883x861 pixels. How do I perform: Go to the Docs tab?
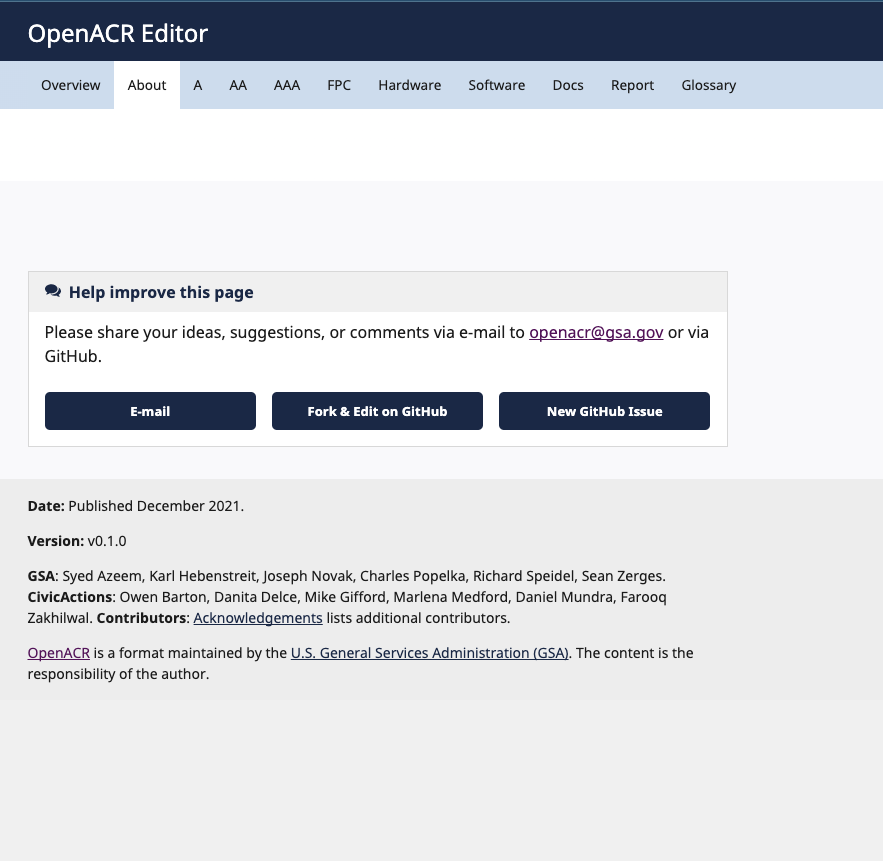(567, 85)
